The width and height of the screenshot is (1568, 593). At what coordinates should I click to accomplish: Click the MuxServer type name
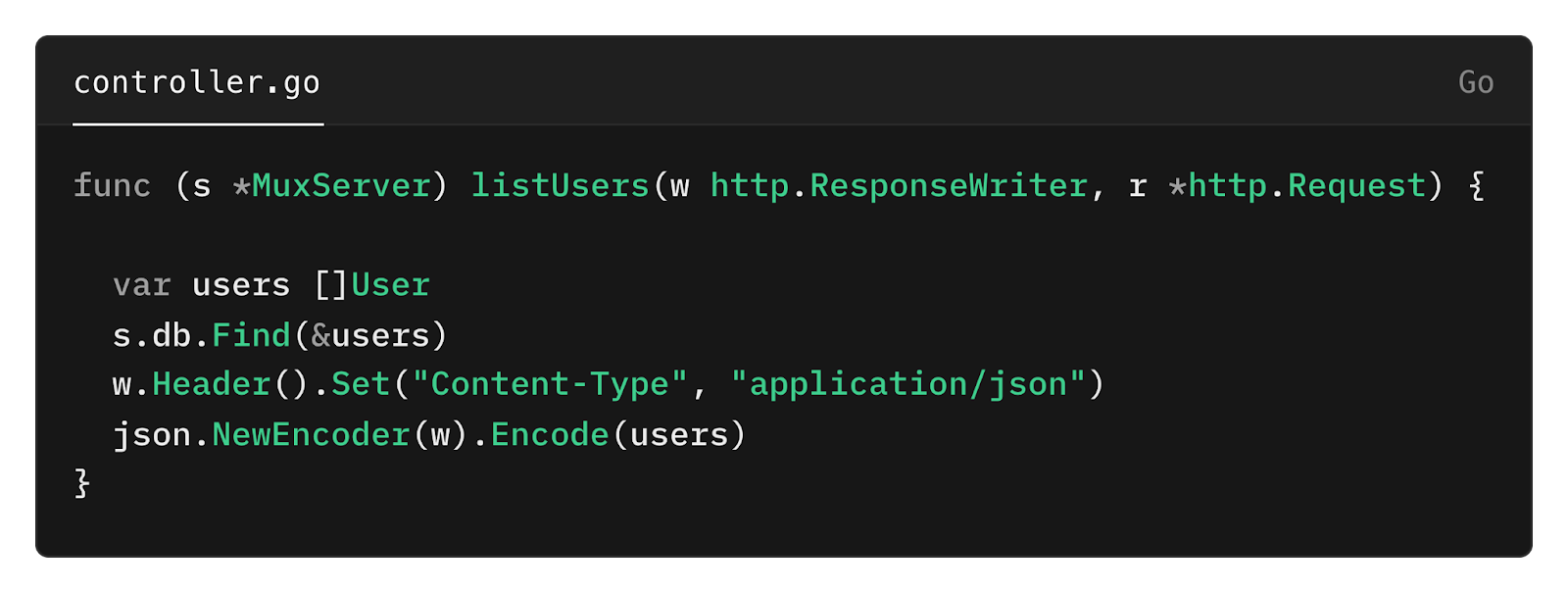(341, 185)
